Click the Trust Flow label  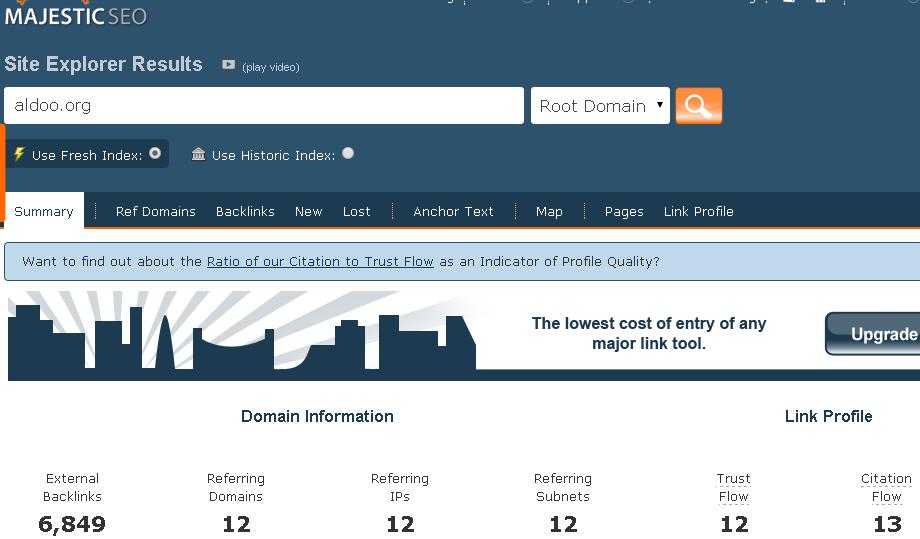pyautogui.click(x=733, y=487)
